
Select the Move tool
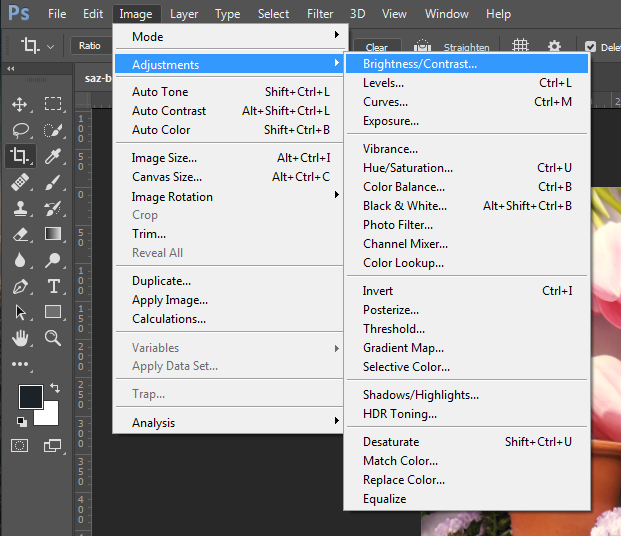tap(20, 103)
